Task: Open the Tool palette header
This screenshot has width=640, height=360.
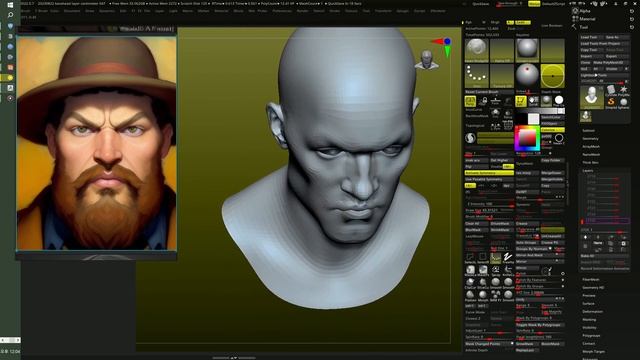Action: click(584, 27)
